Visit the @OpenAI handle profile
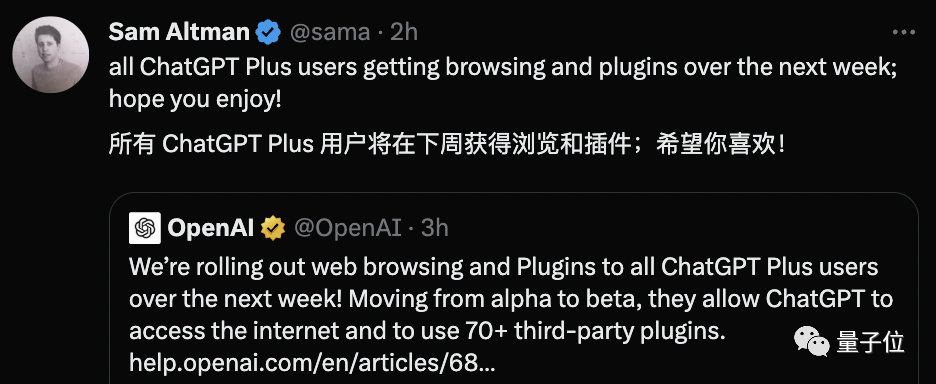Viewport: 936px width, 384px height. pyautogui.click(x=347, y=229)
